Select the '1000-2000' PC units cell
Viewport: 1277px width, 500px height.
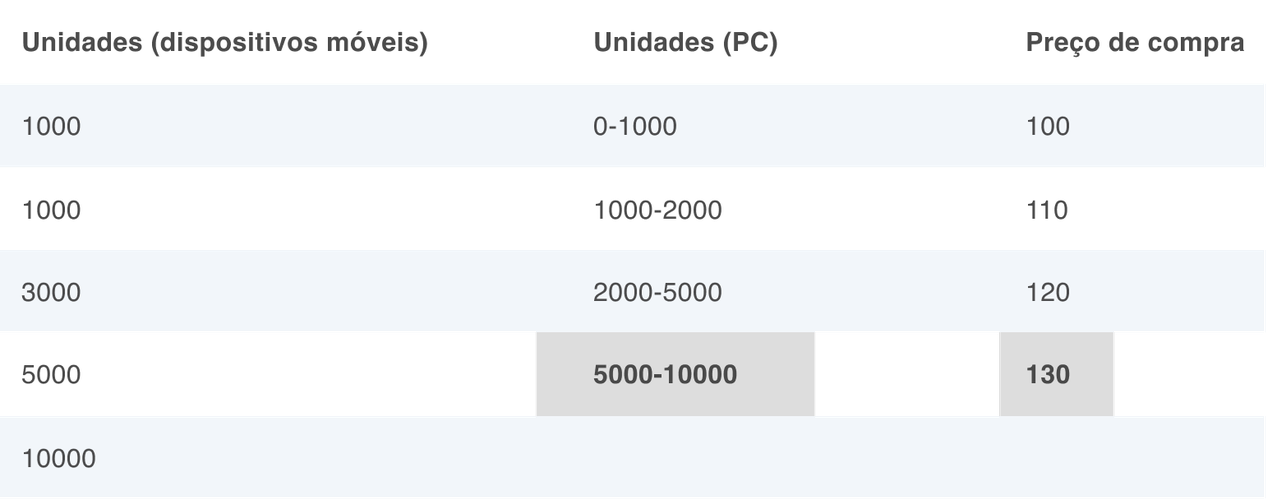point(658,210)
